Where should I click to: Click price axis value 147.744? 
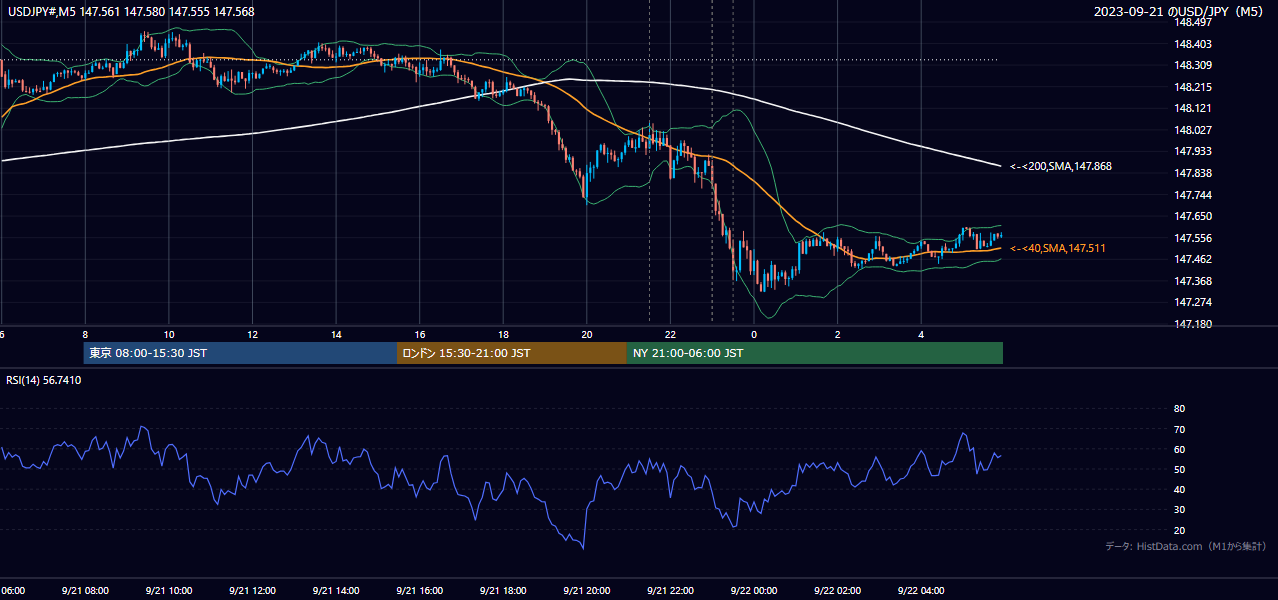click(1192, 195)
